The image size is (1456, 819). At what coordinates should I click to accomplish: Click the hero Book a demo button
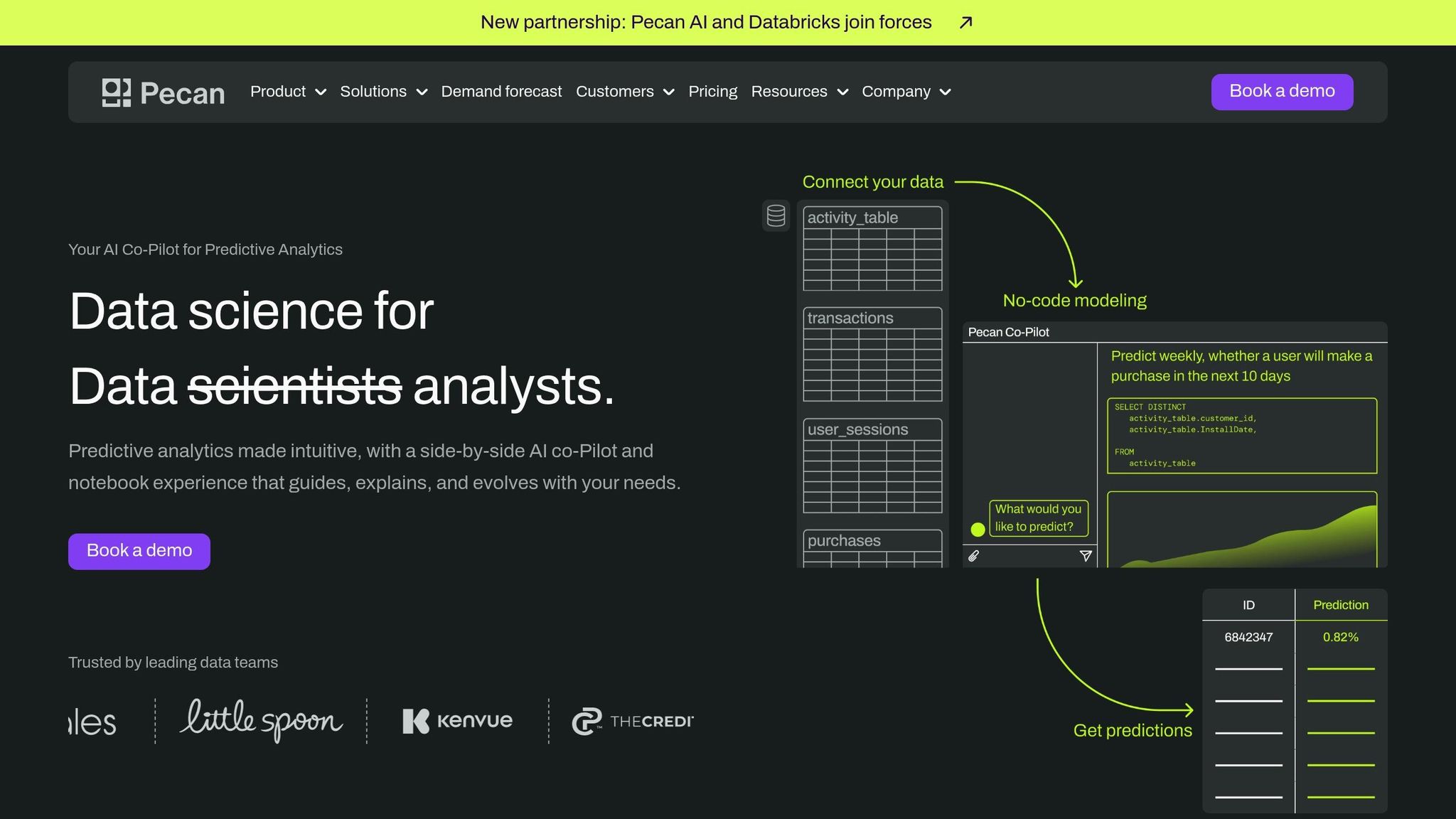pyautogui.click(x=139, y=551)
